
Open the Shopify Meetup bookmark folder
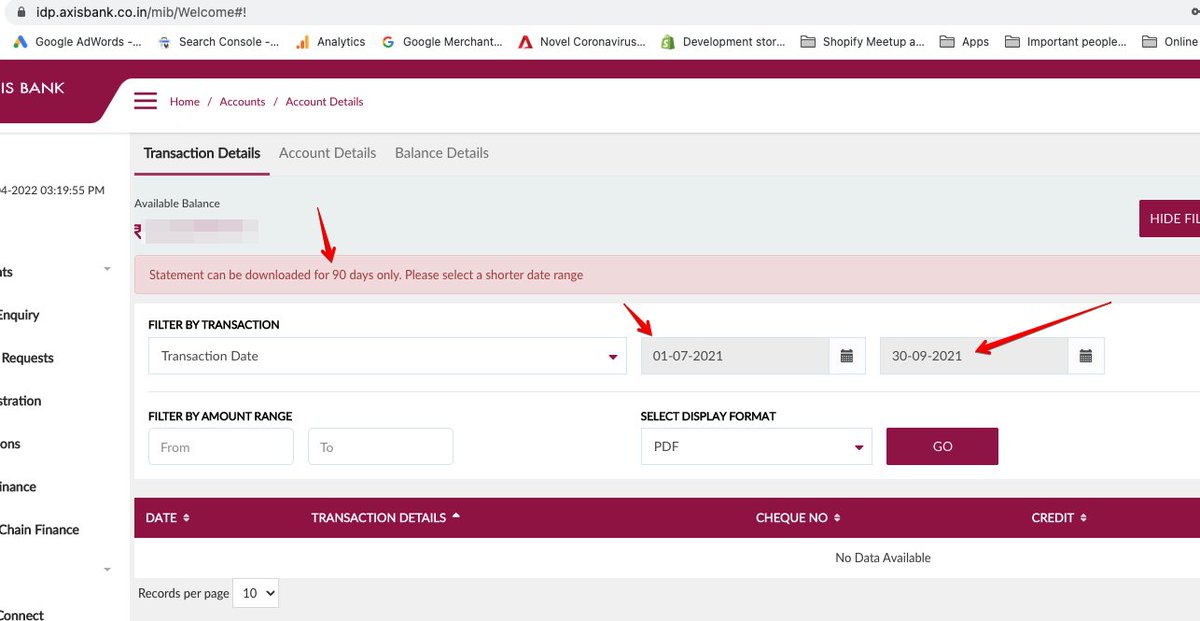click(863, 42)
